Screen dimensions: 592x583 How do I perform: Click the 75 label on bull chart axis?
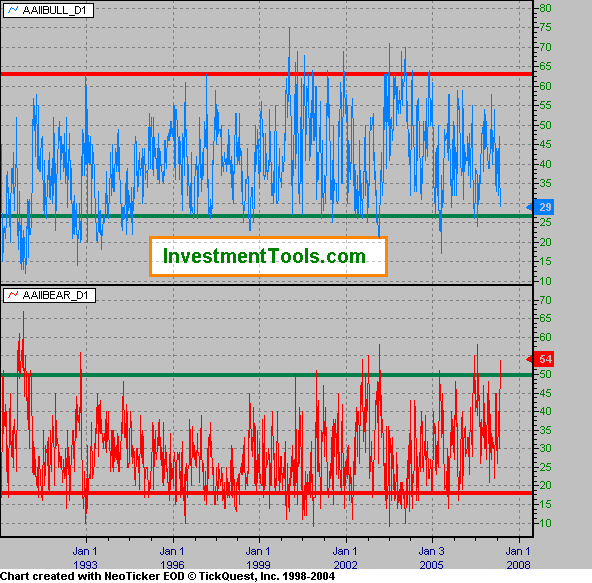tap(545, 27)
